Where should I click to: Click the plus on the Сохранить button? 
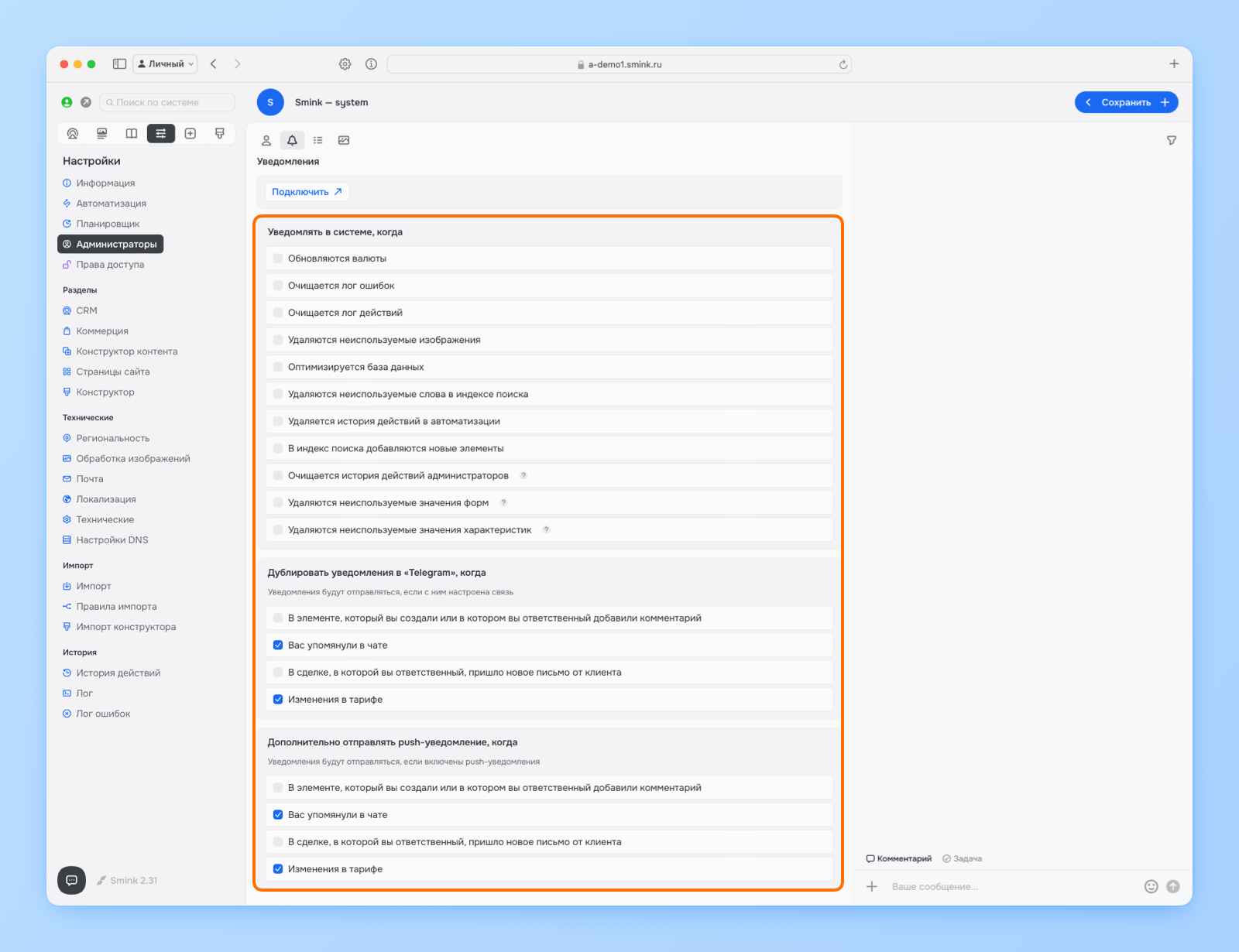(x=1165, y=102)
